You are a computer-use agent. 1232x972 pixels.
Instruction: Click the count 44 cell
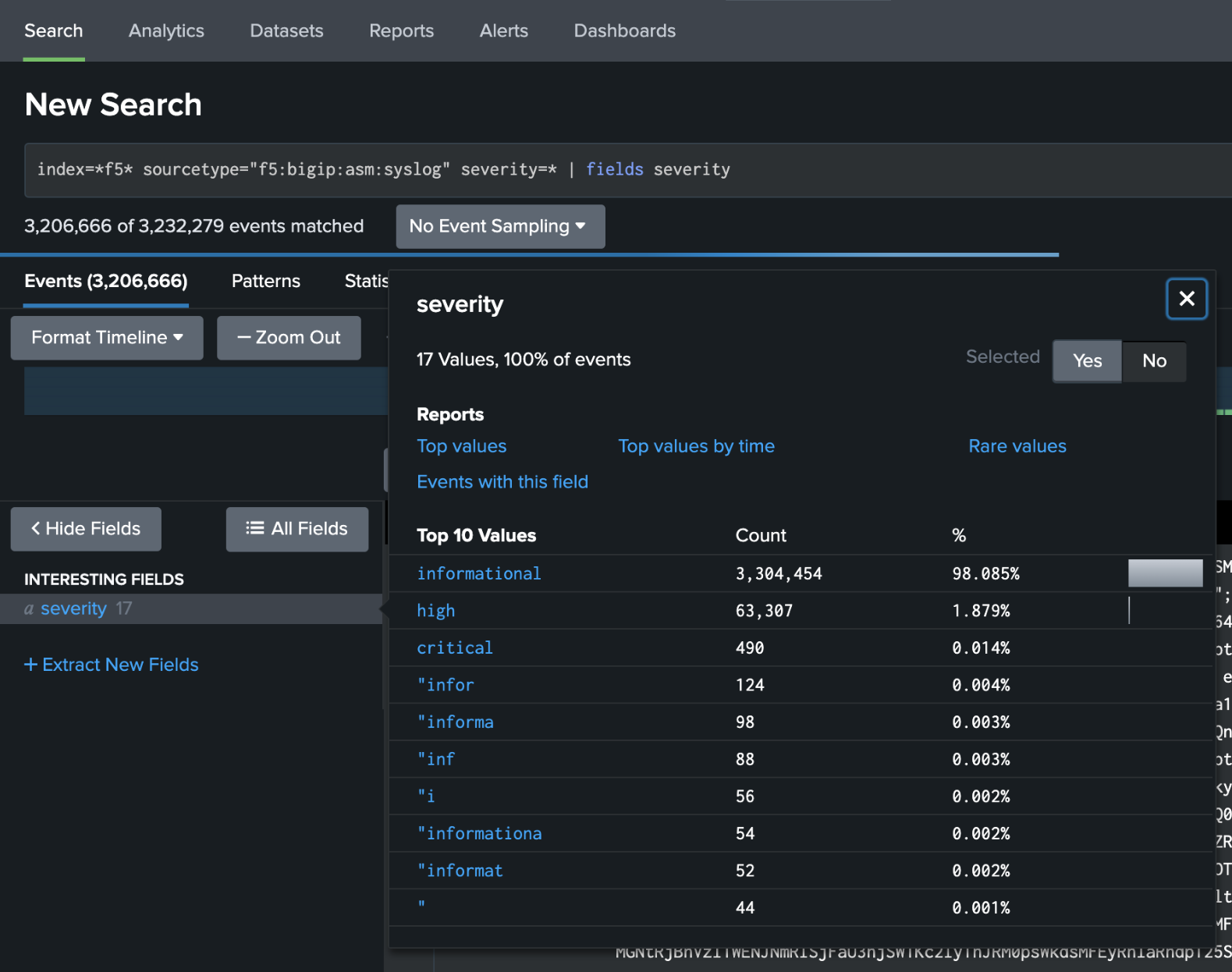[x=745, y=908]
